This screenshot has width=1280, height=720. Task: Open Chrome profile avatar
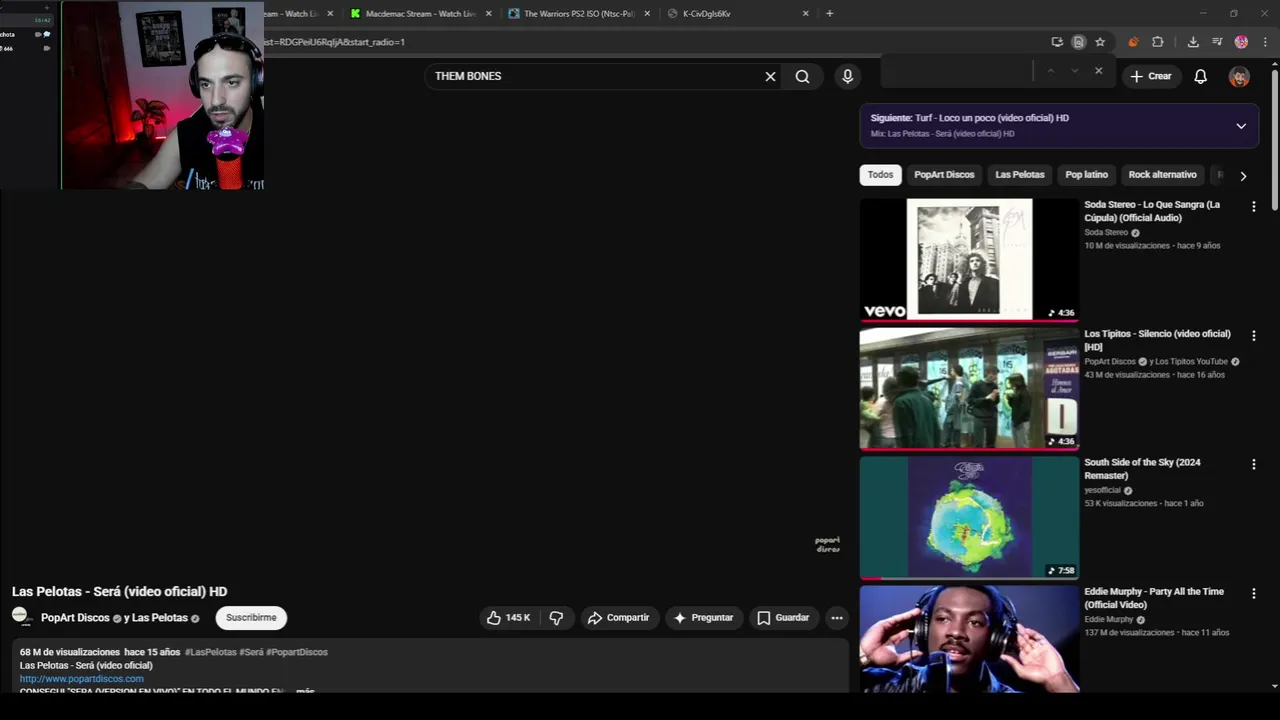[1241, 42]
